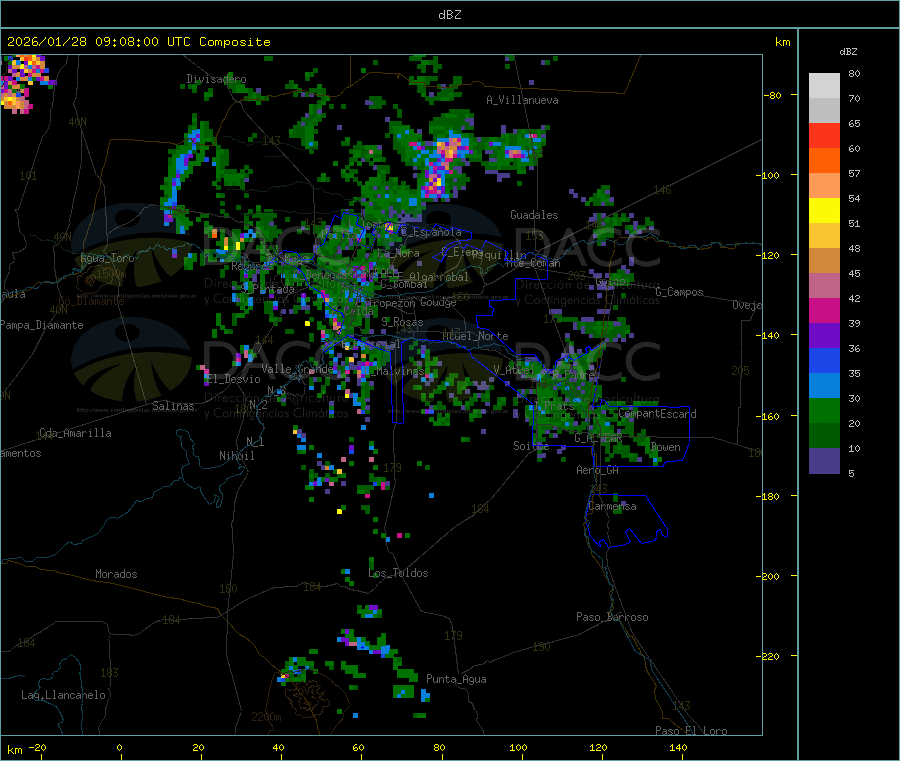Select the green 20 dBZ color swatch
This screenshot has height=761, width=900.
(824, 411)
